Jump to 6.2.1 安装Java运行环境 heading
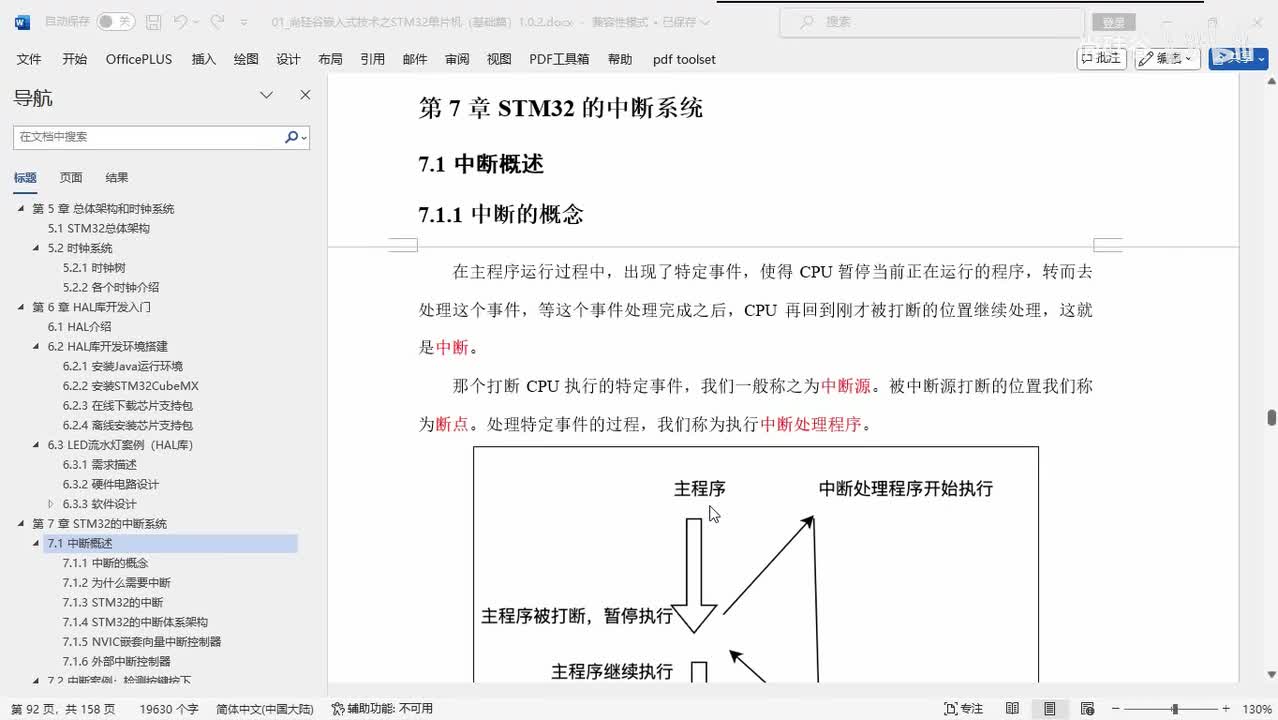 [x=123, y=366]
